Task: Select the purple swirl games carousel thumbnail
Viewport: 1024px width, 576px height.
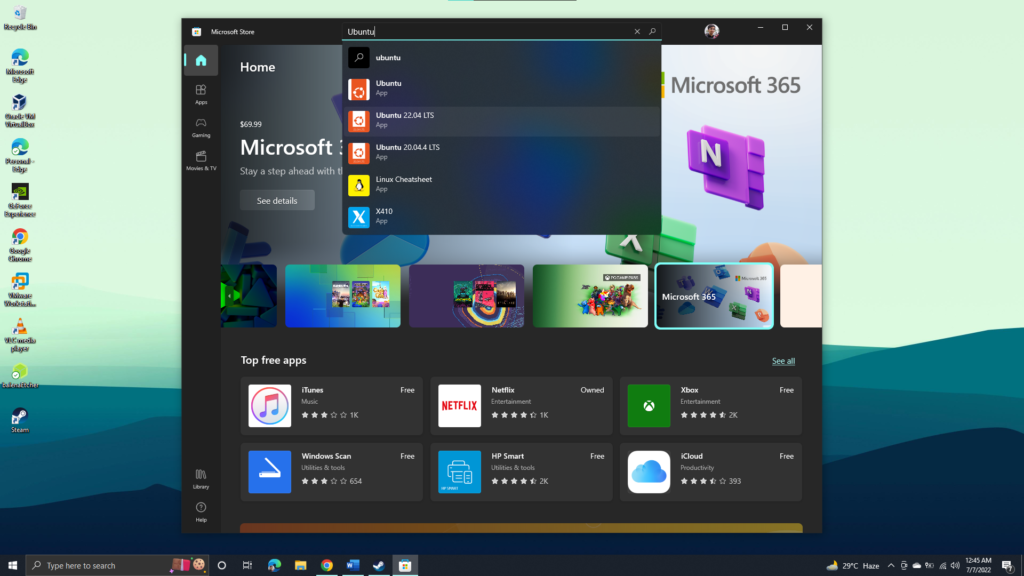Action: 466,296
